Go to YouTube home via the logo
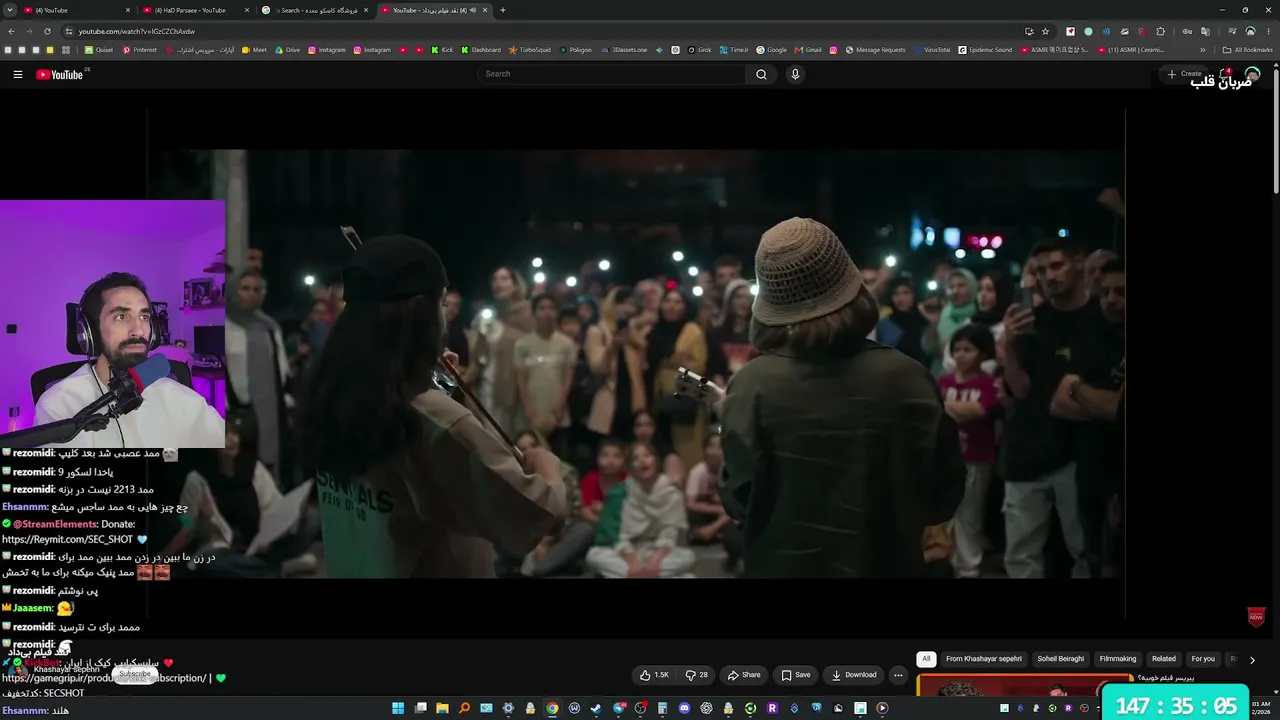 point(60,74)
